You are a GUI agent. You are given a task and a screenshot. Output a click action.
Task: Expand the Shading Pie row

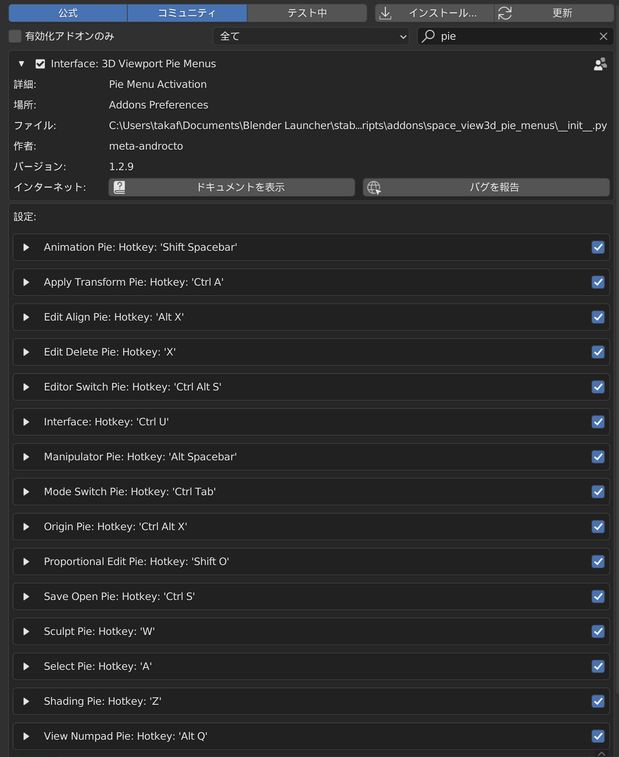(26, 701)
